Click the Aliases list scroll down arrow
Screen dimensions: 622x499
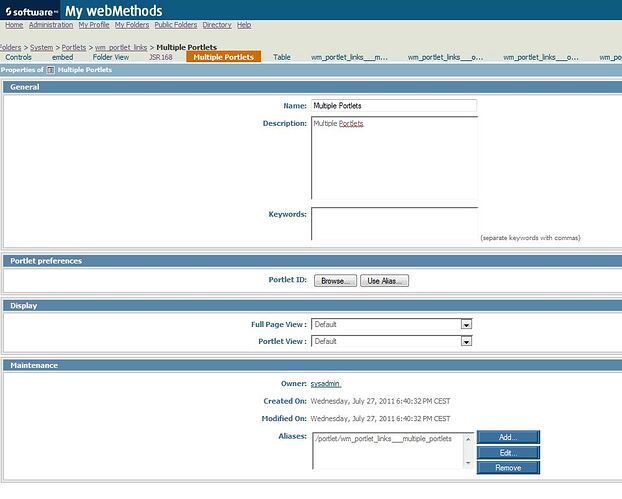468,463
